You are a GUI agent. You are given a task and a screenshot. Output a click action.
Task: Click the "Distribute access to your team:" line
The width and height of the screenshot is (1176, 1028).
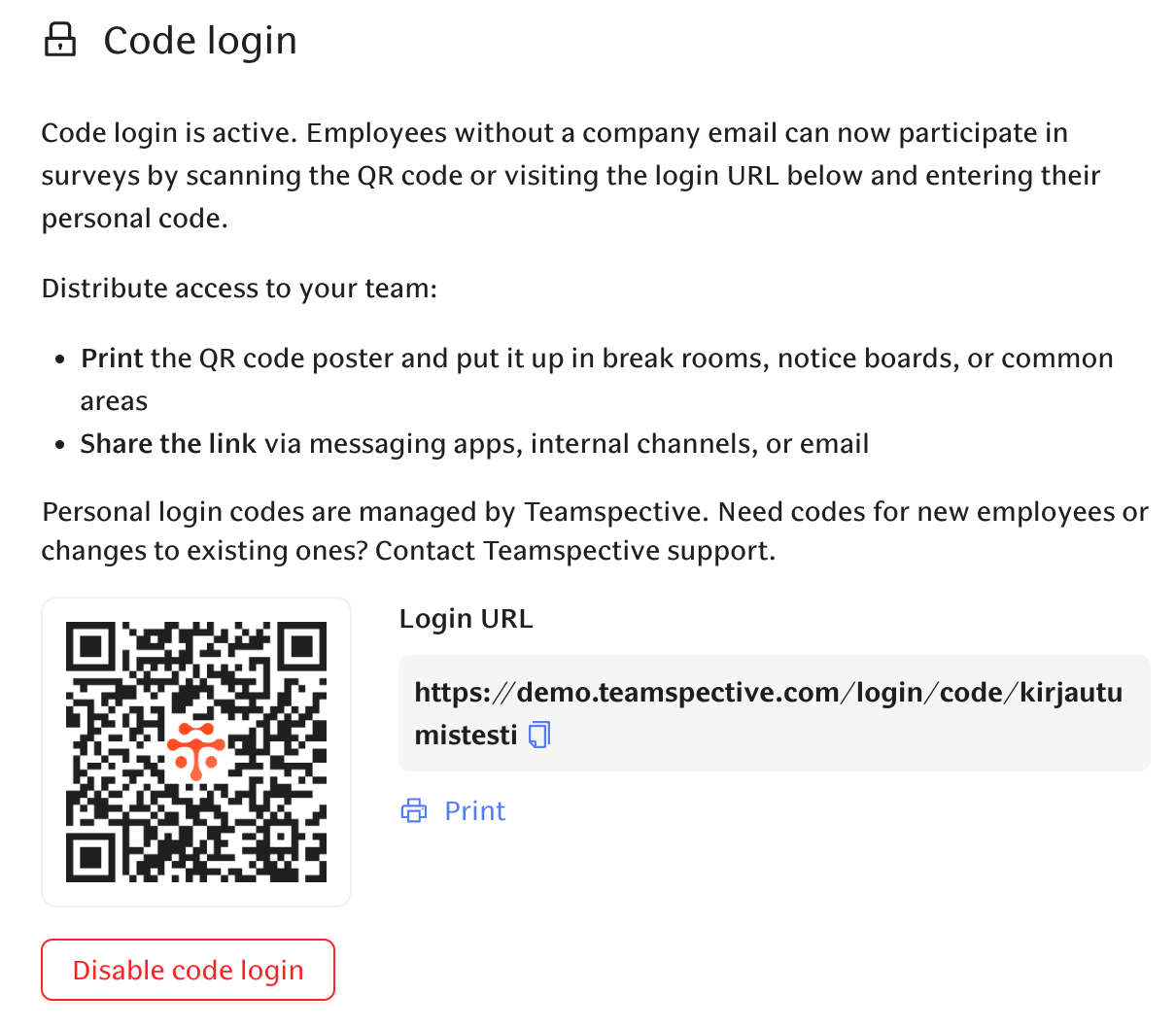pyautogui.click(x=239, y=289)
